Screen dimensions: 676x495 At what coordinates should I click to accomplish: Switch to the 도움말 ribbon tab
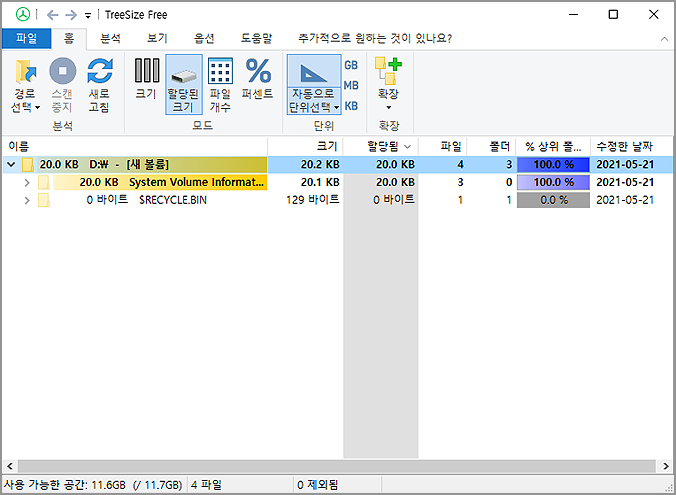[x=256, y=38]
